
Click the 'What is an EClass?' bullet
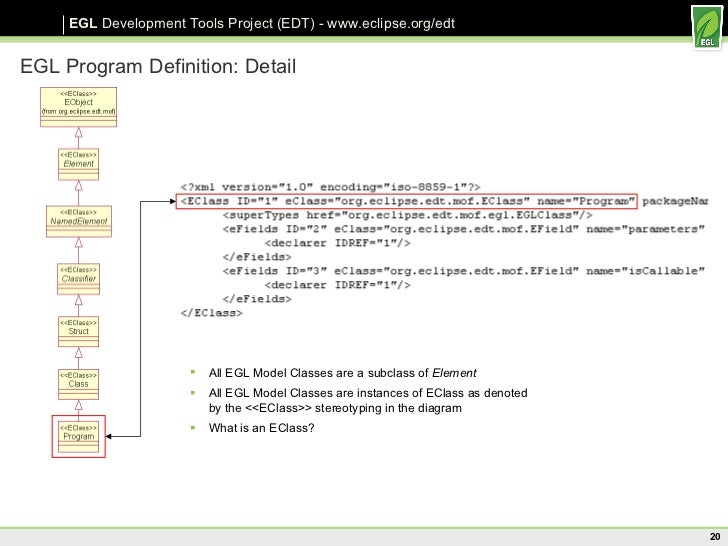[x=261, y=428]
